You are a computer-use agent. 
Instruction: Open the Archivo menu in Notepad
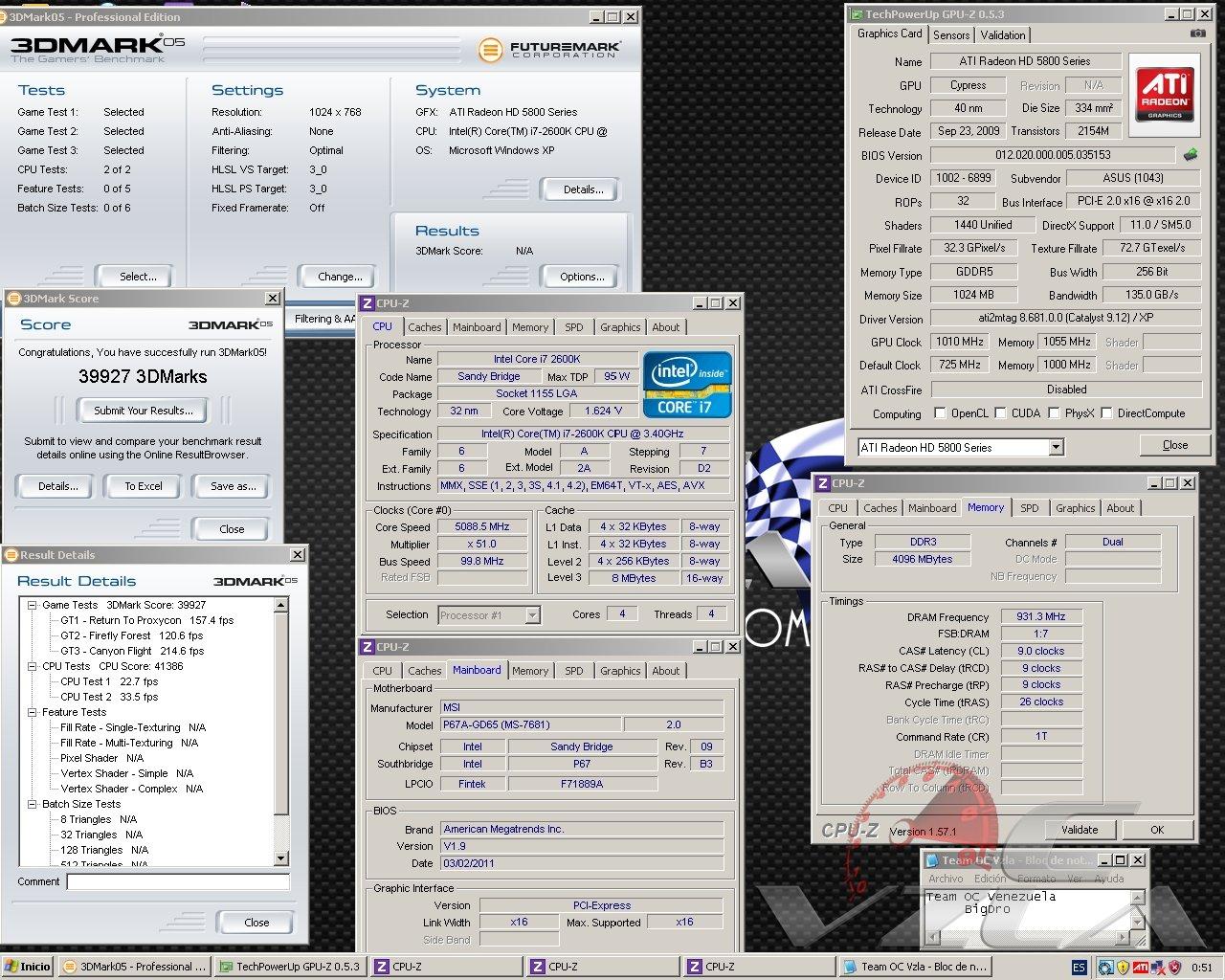tap(946, 879)
